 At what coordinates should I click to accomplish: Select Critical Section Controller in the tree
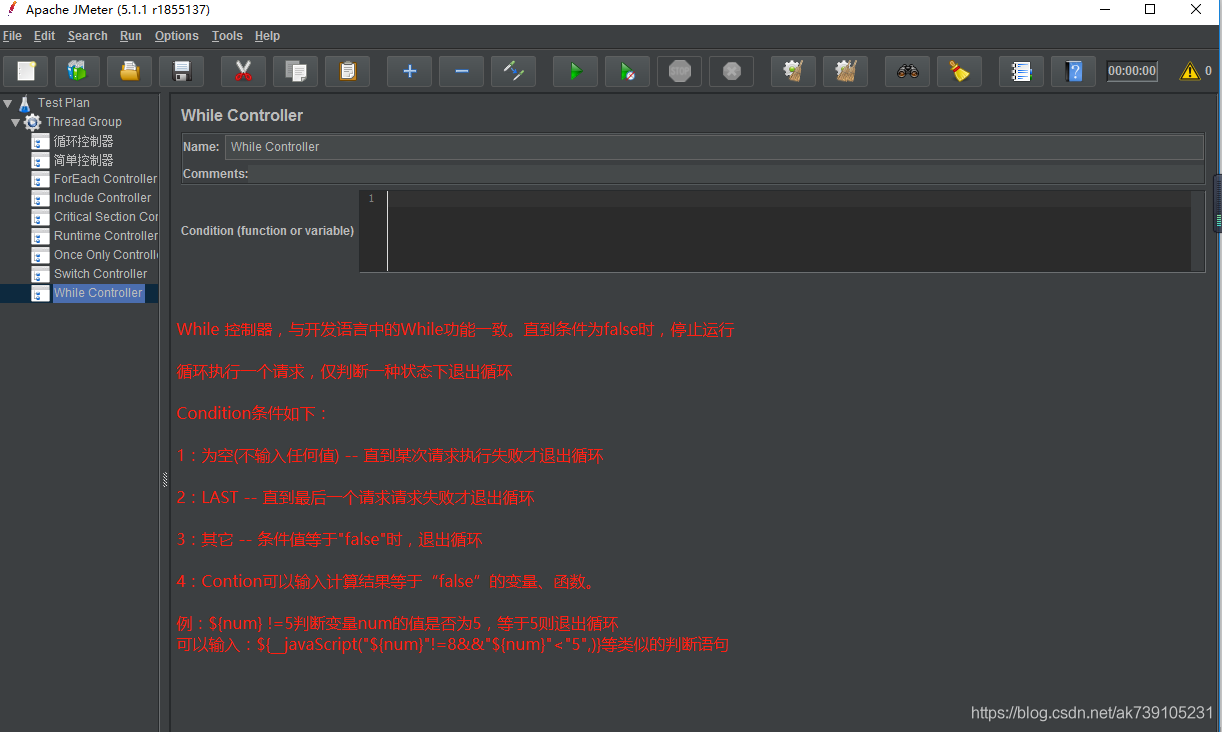tap(106, 217)
